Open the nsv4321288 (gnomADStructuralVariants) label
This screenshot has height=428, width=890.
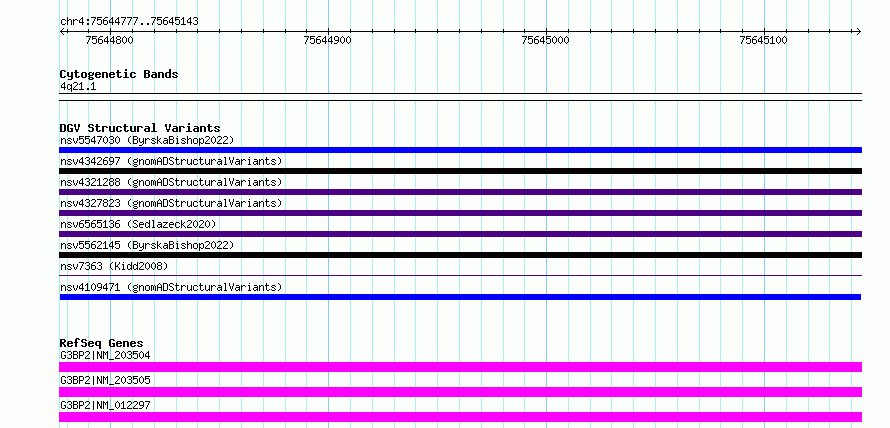tap(171, 182)
